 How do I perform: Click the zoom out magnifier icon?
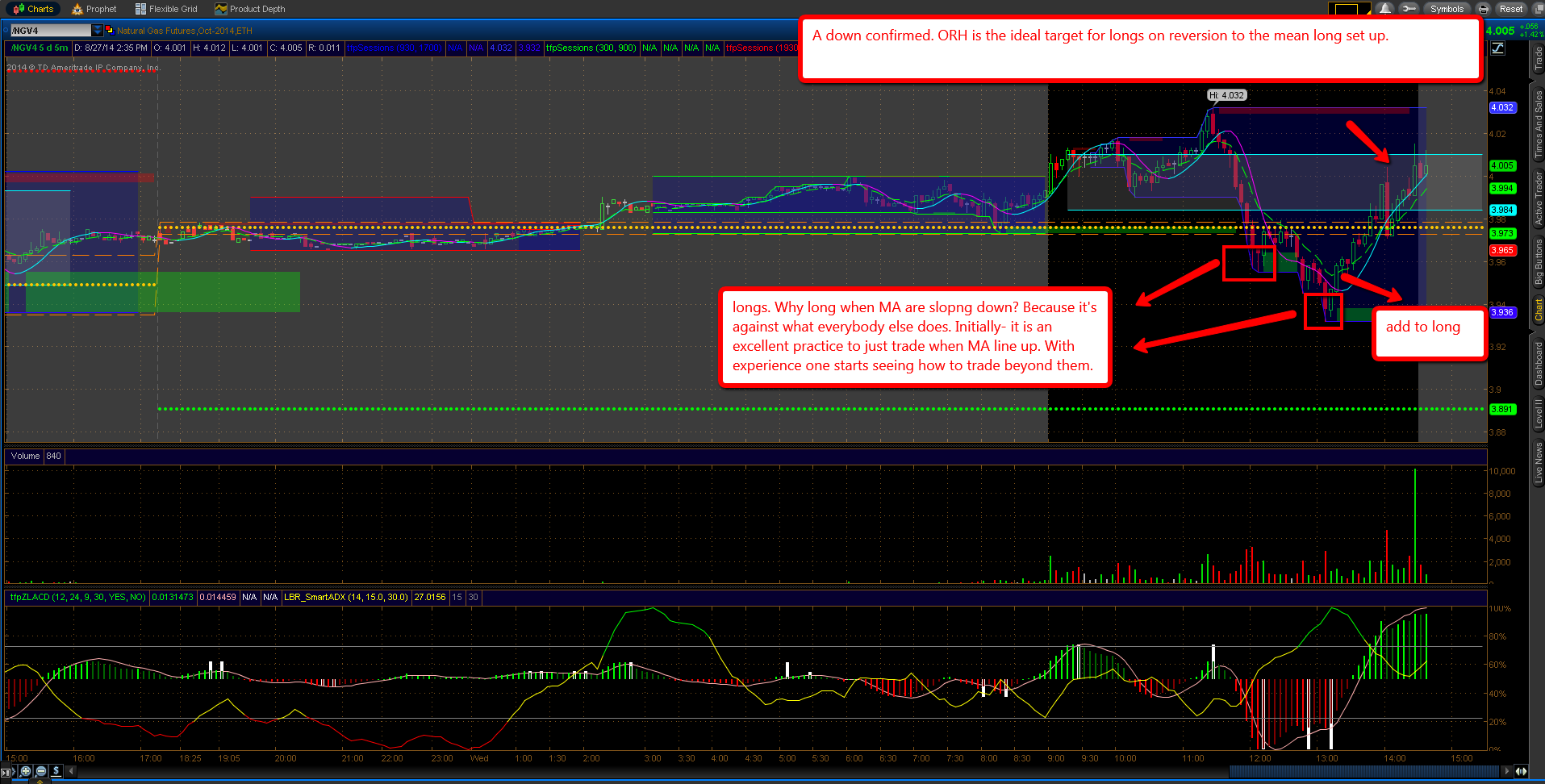41,771
